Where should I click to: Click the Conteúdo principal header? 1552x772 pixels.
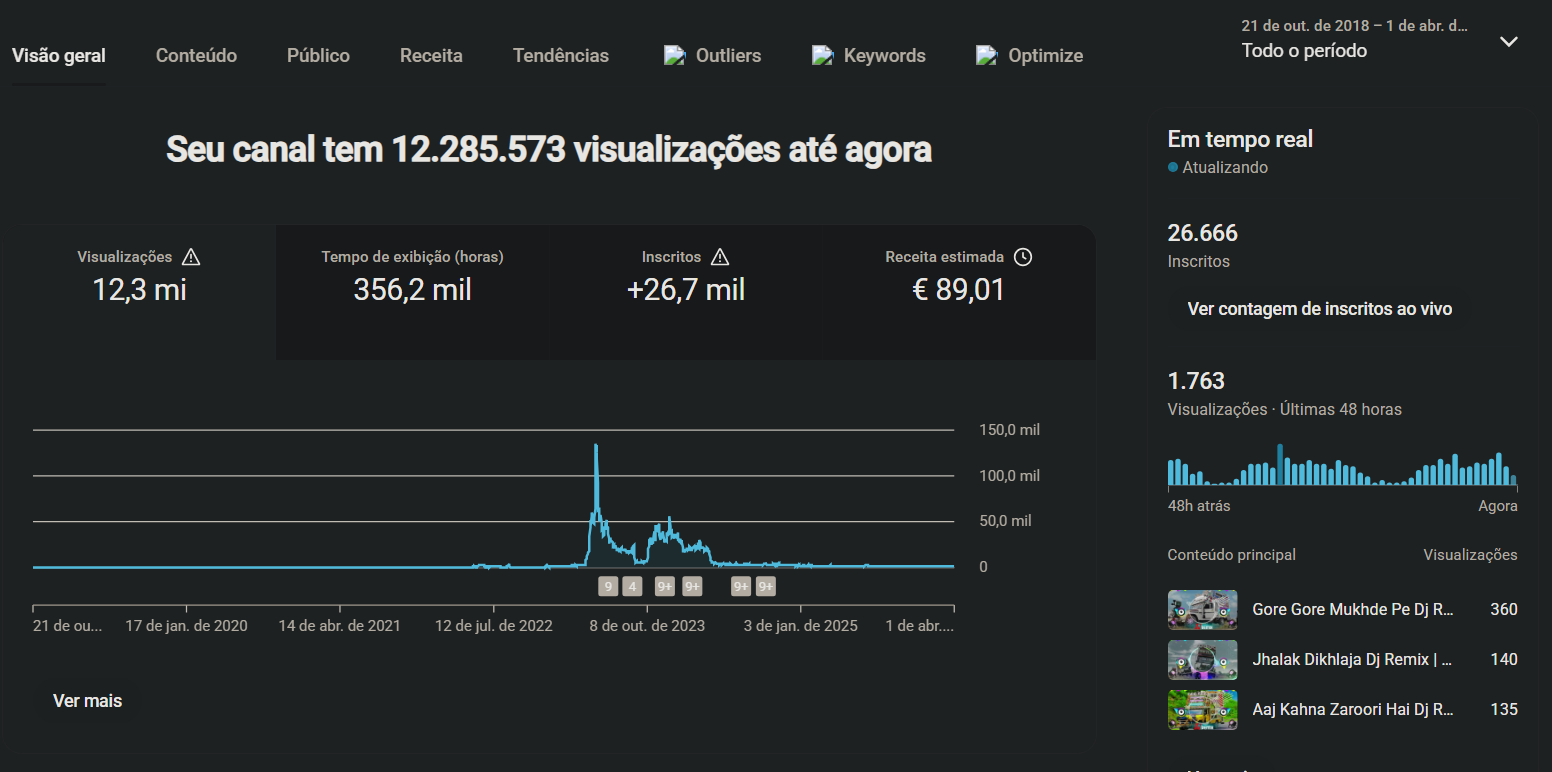click(1232, 555)
